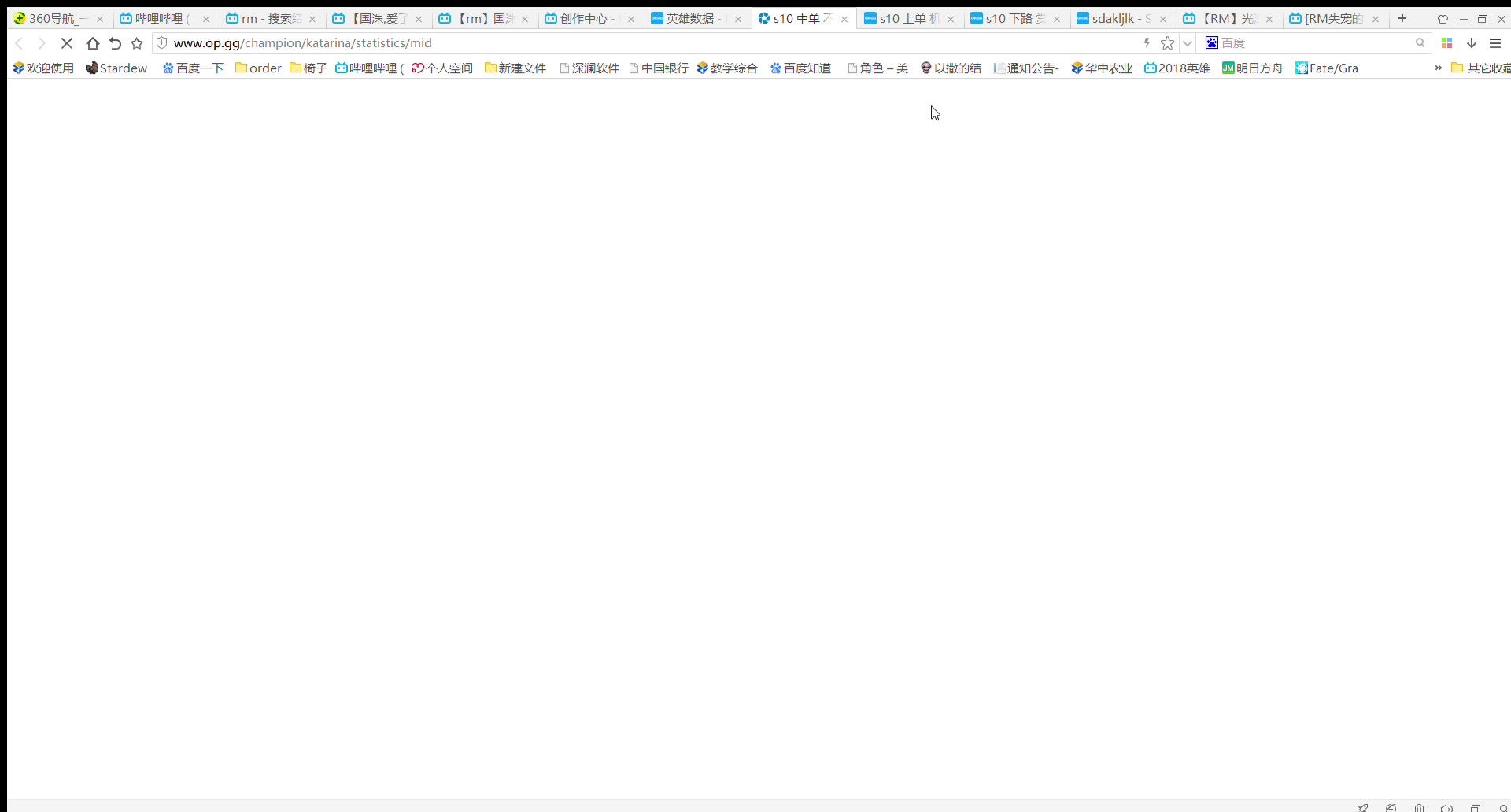The image size is (1511, 812).
Task: Open the 欢迎使用 bookmark
Action: pos(43,68)
